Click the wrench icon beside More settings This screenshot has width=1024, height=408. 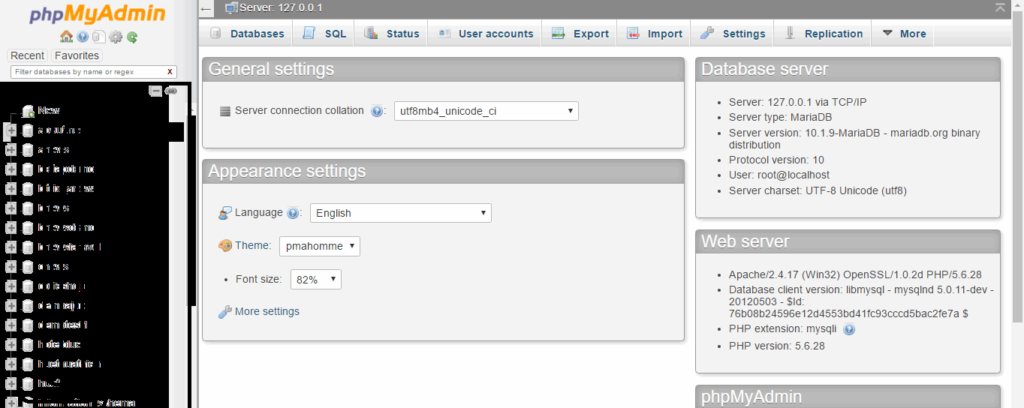tap(225, 312)
